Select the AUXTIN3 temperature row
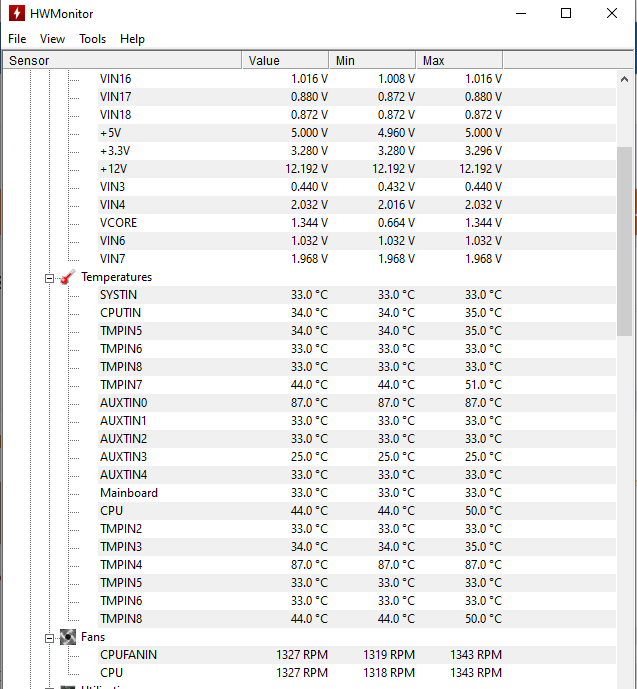The width and height of the screenshot is (637, 689). coord(357,457)
